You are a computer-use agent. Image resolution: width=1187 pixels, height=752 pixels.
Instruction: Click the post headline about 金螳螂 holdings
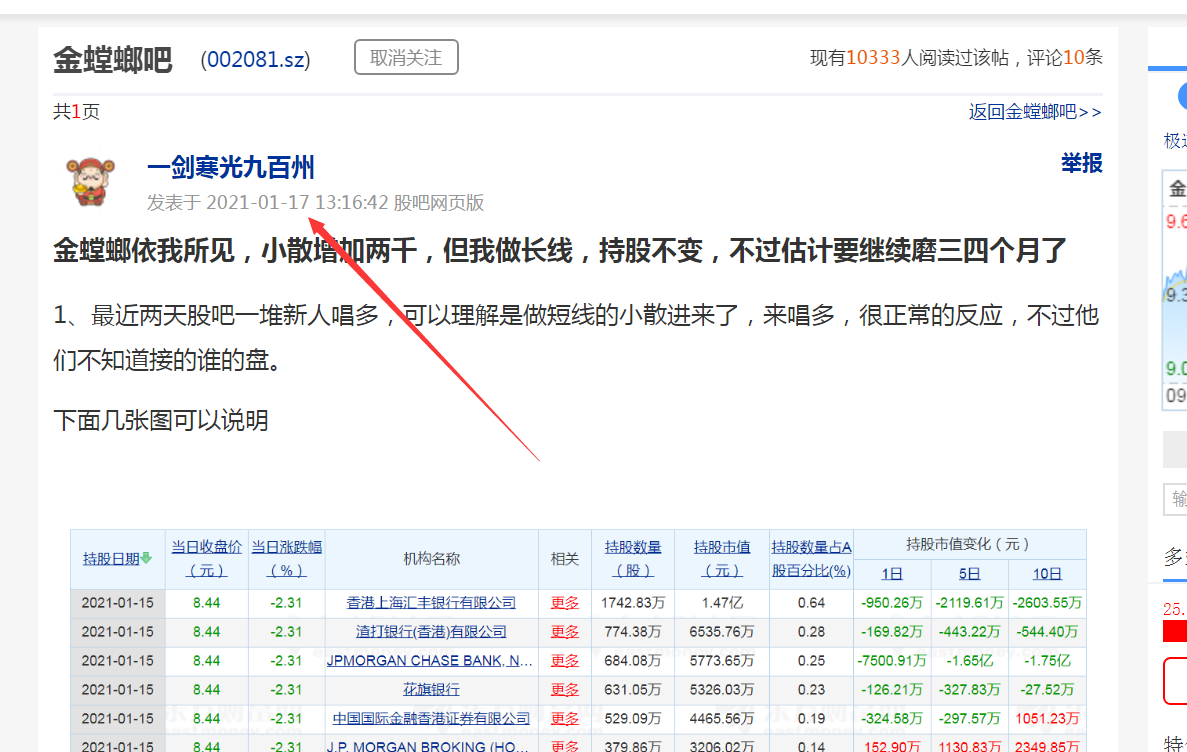[559, 251]
